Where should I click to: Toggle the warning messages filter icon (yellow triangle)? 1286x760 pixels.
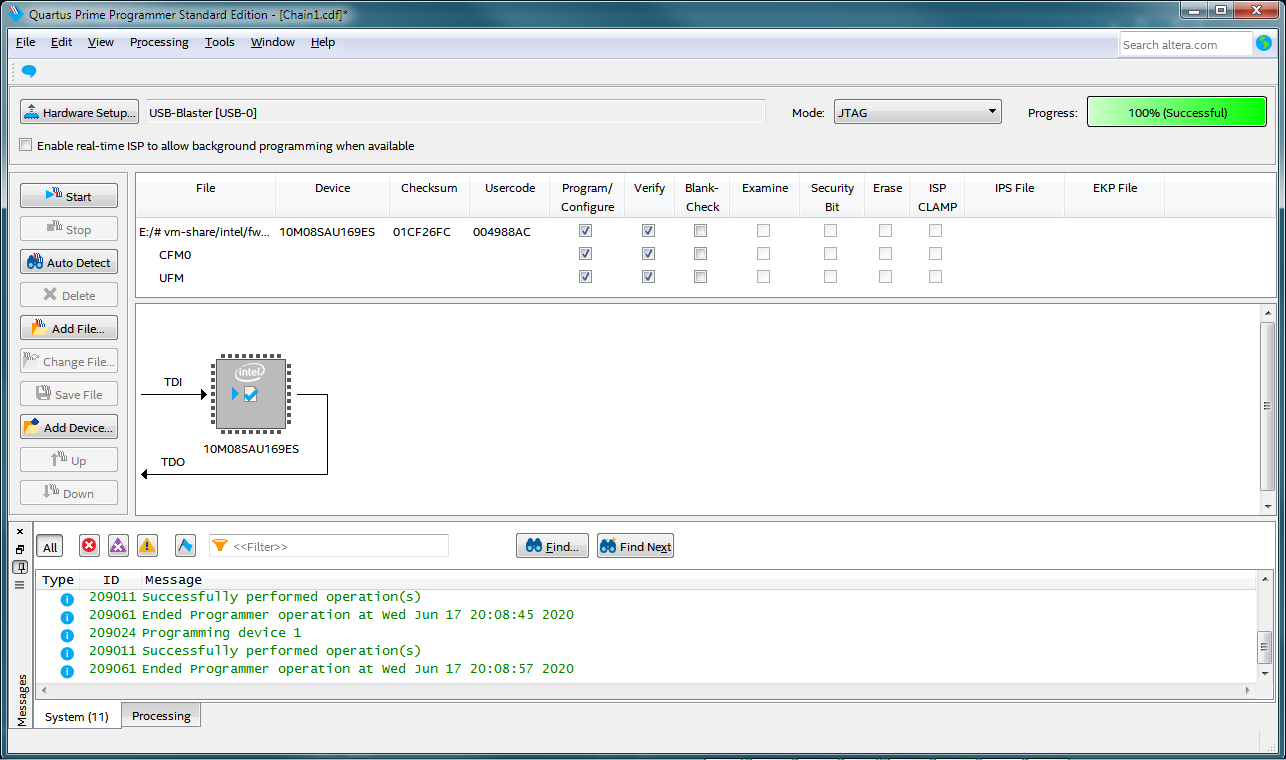[147, 545]
